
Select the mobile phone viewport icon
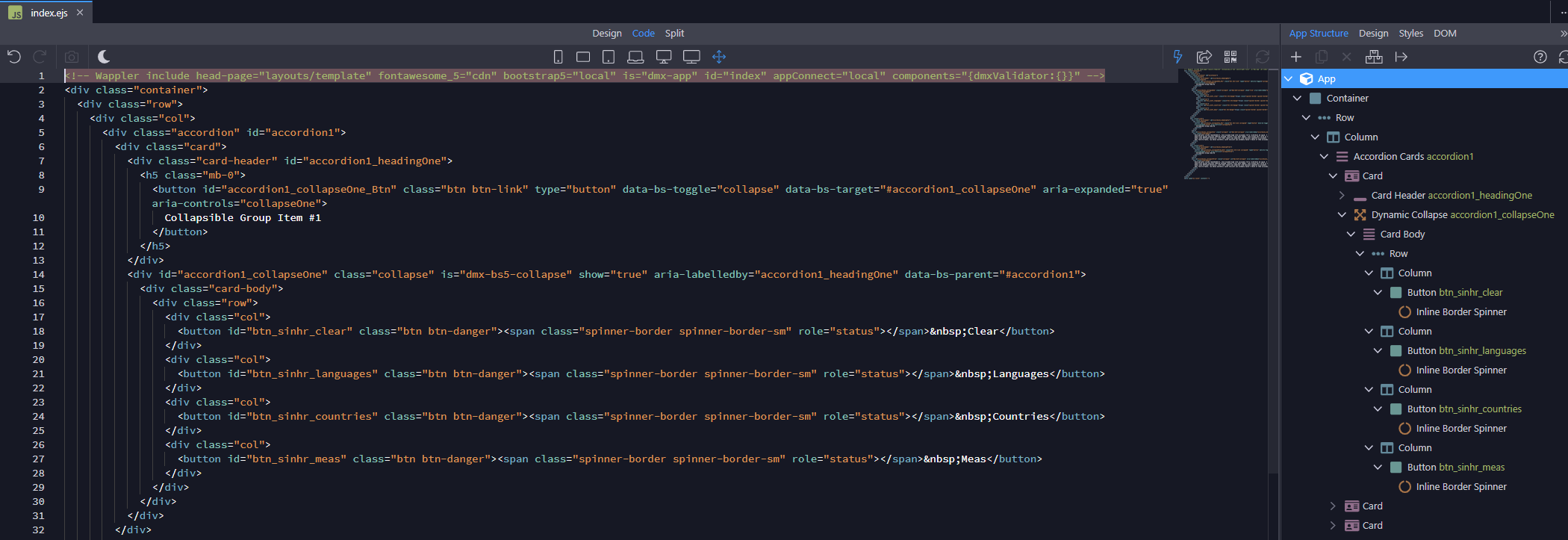558,57
